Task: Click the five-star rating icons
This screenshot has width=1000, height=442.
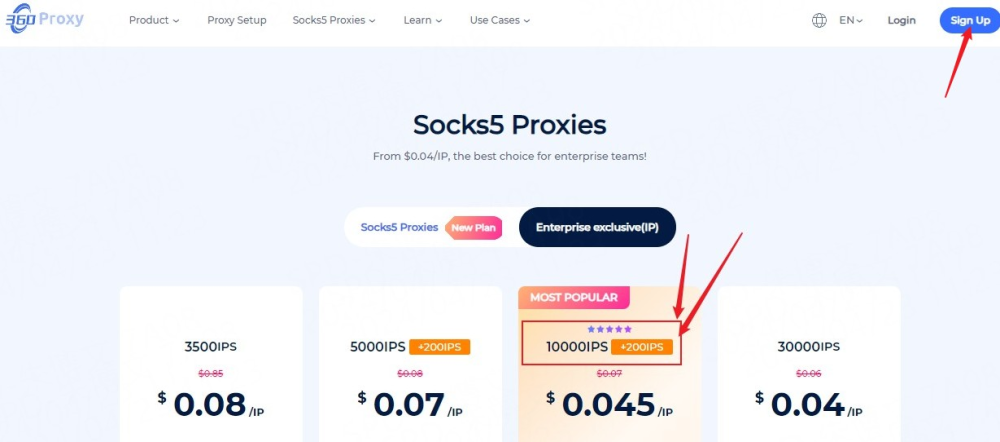Action: point(609,329)
